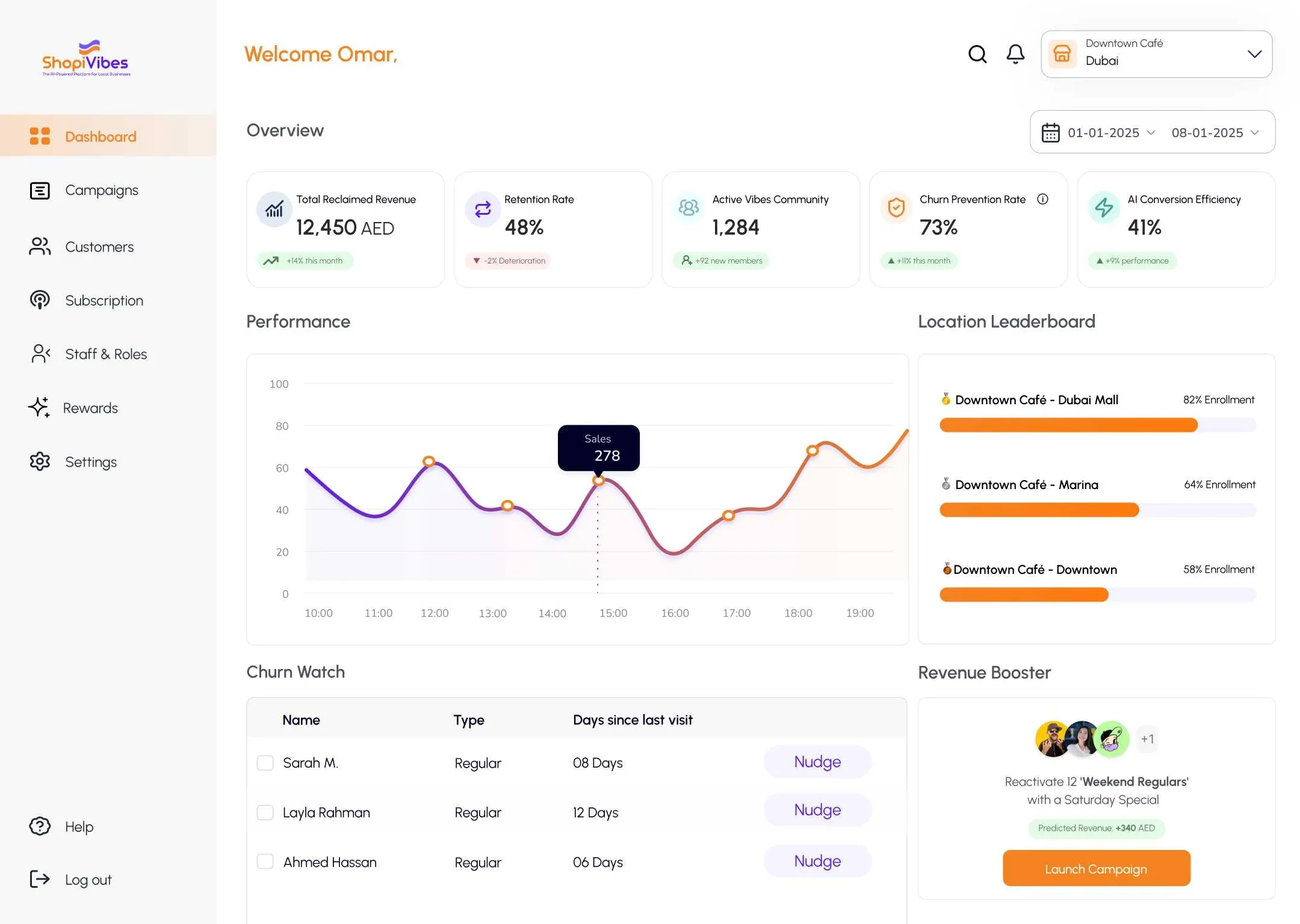Click Dubai Mall 82% enrollment progress bar
Screen dimensions: 1300x924
click(x=1098, y=425)
